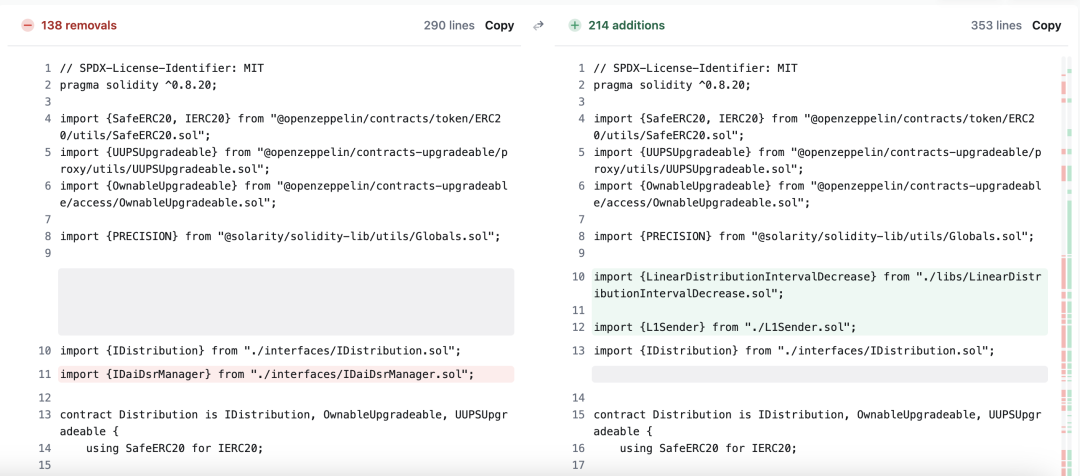Click empty gray placeholder in right pane
Image resolution: width=1080 pixels, height=476 pixels.
[819, 374]
